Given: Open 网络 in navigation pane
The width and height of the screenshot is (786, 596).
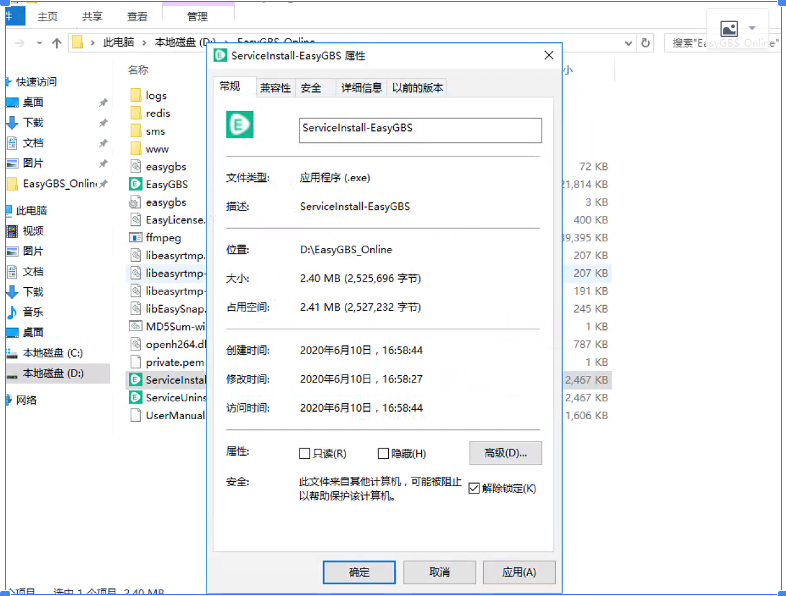Looking at the screenshot, I should pyautogui.click(x=26, y=400).
